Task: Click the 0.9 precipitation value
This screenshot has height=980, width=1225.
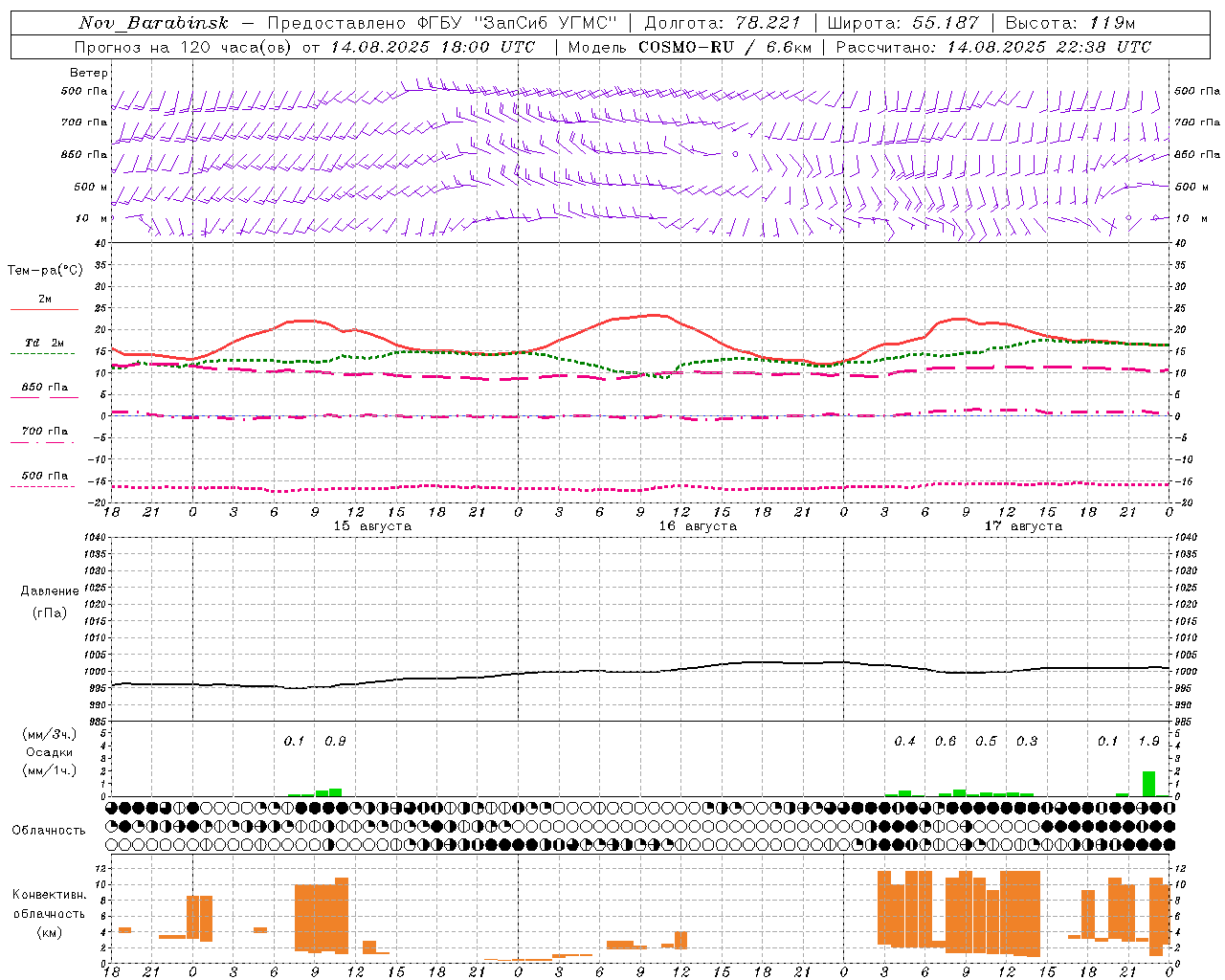Action: (x=335, y=742)
